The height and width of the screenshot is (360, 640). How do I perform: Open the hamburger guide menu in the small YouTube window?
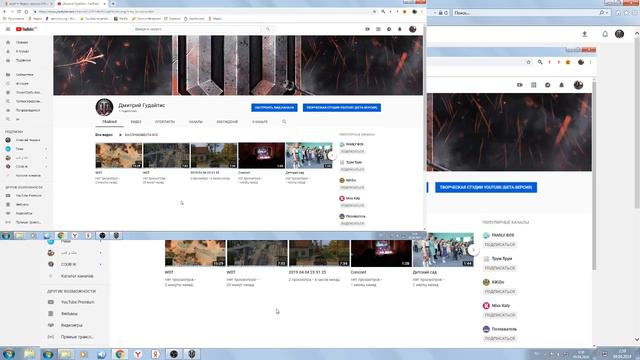(8, 29)
